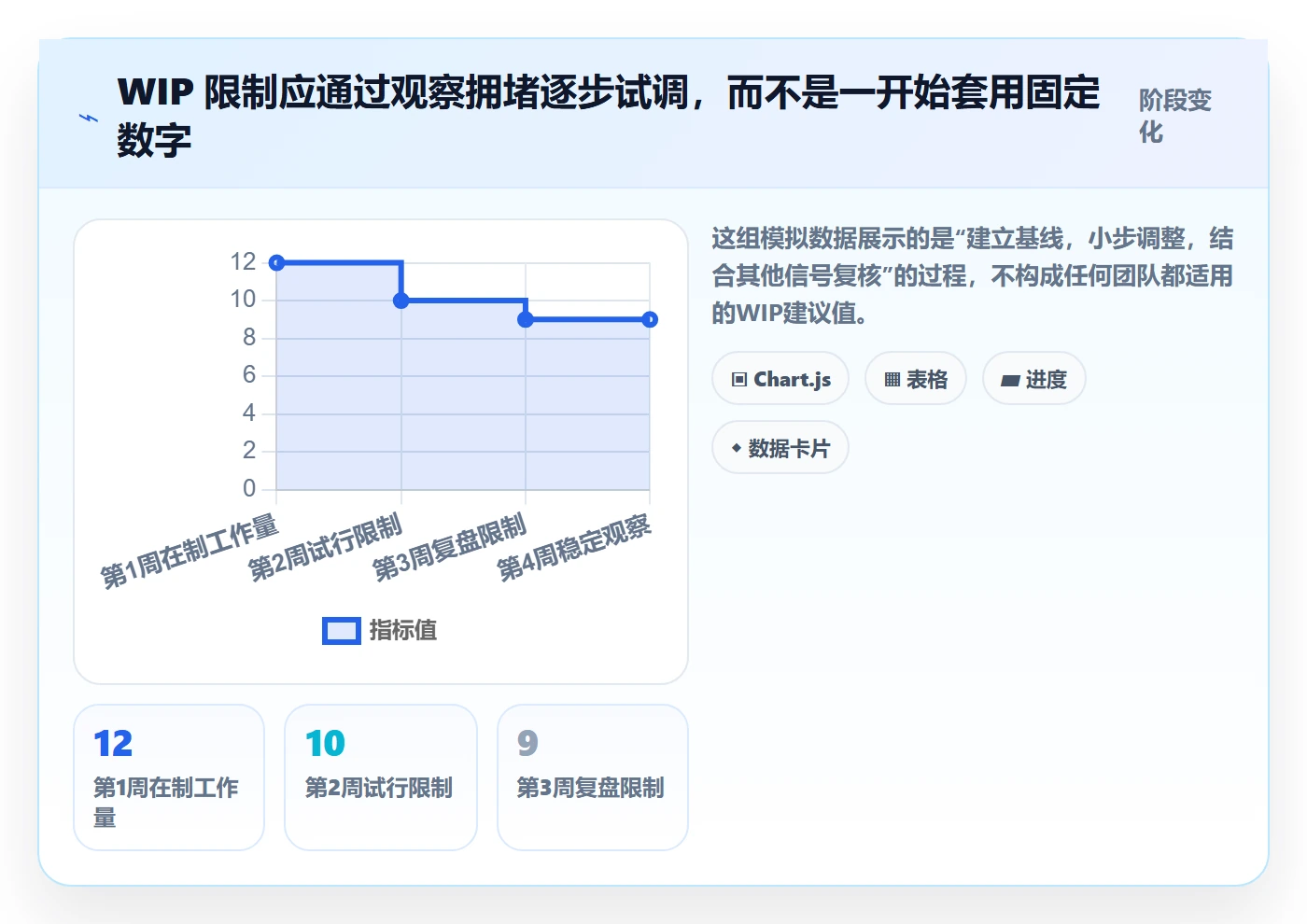Select the 数据卡片 pill button
The height and width of the screenshot is (924, 1307).
[780, 448]
